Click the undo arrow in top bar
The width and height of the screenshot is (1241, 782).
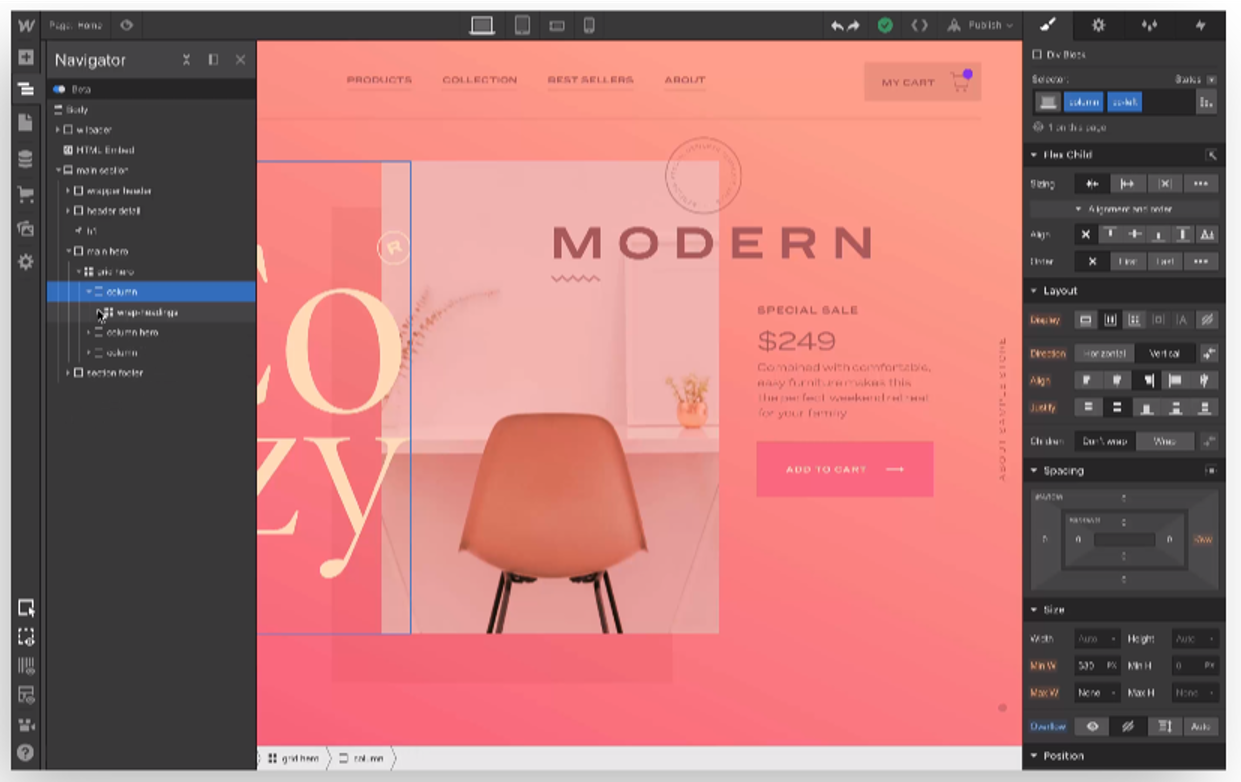[x=837, y=26]
